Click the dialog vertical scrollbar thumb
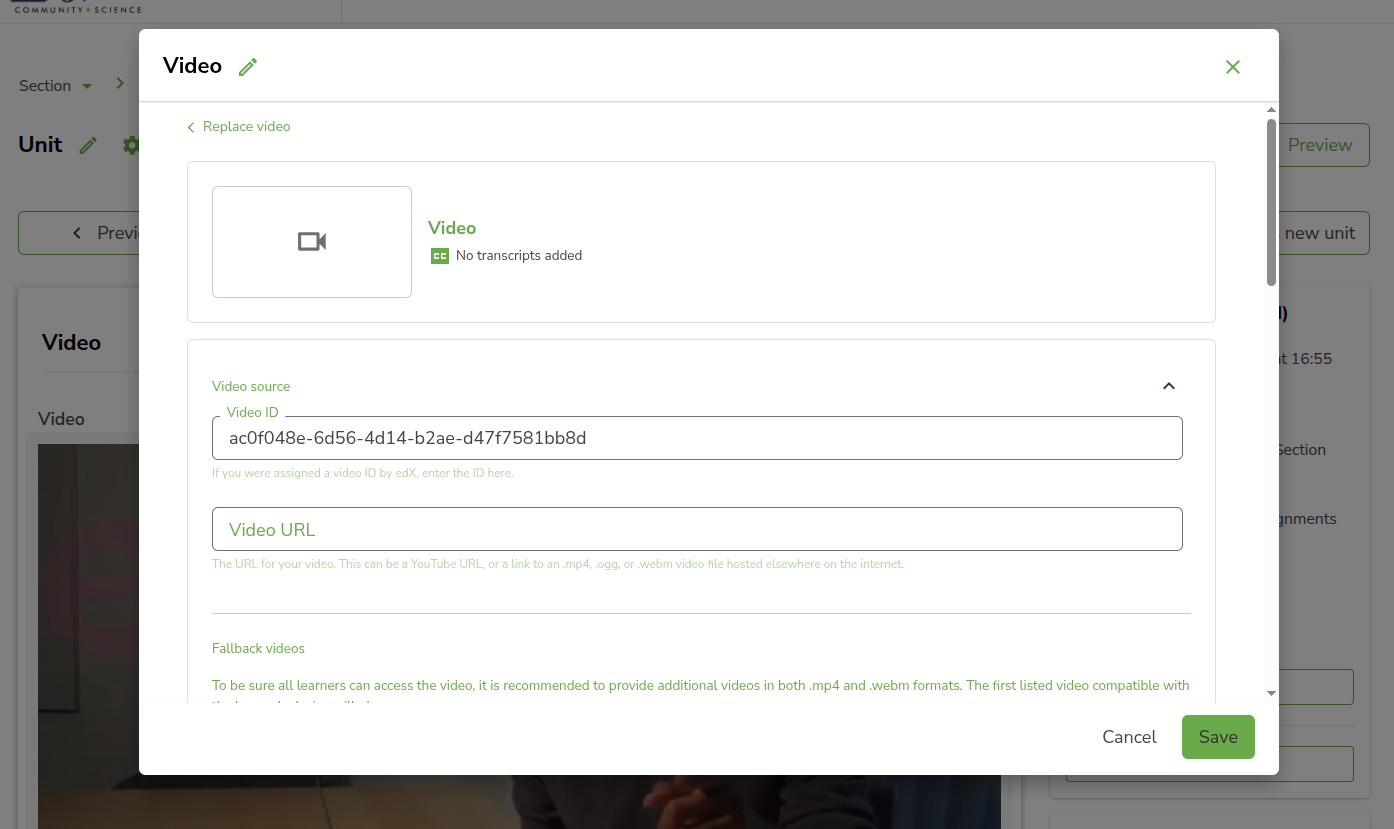Screen dimensions: 1394x829 tap(1271, 202)
